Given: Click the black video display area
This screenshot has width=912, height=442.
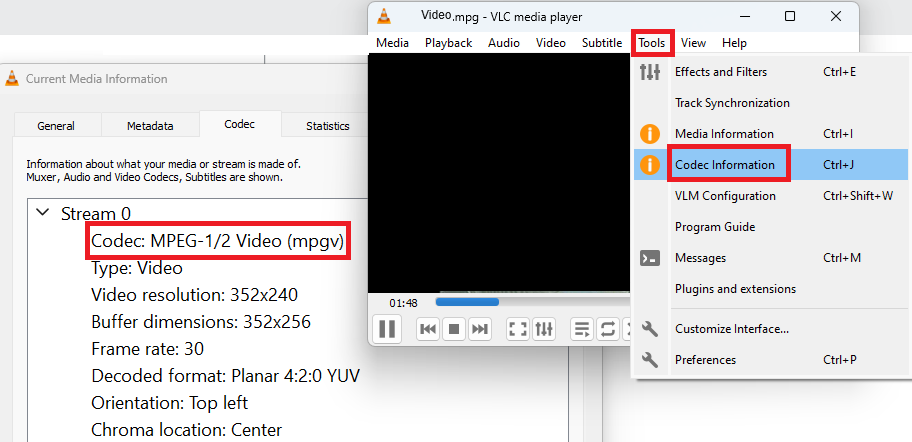Looking at the screenshot, I should 500,173.
